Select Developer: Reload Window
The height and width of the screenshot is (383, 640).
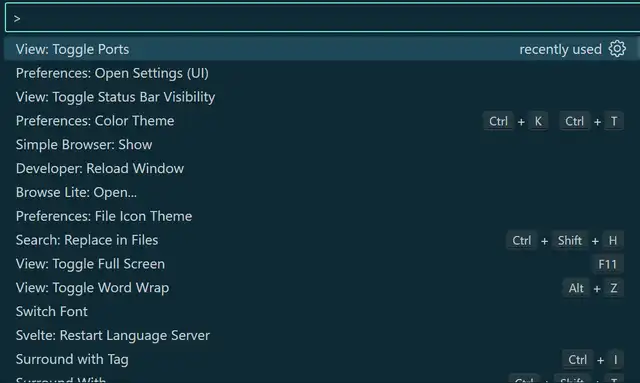tap(320, 168)
